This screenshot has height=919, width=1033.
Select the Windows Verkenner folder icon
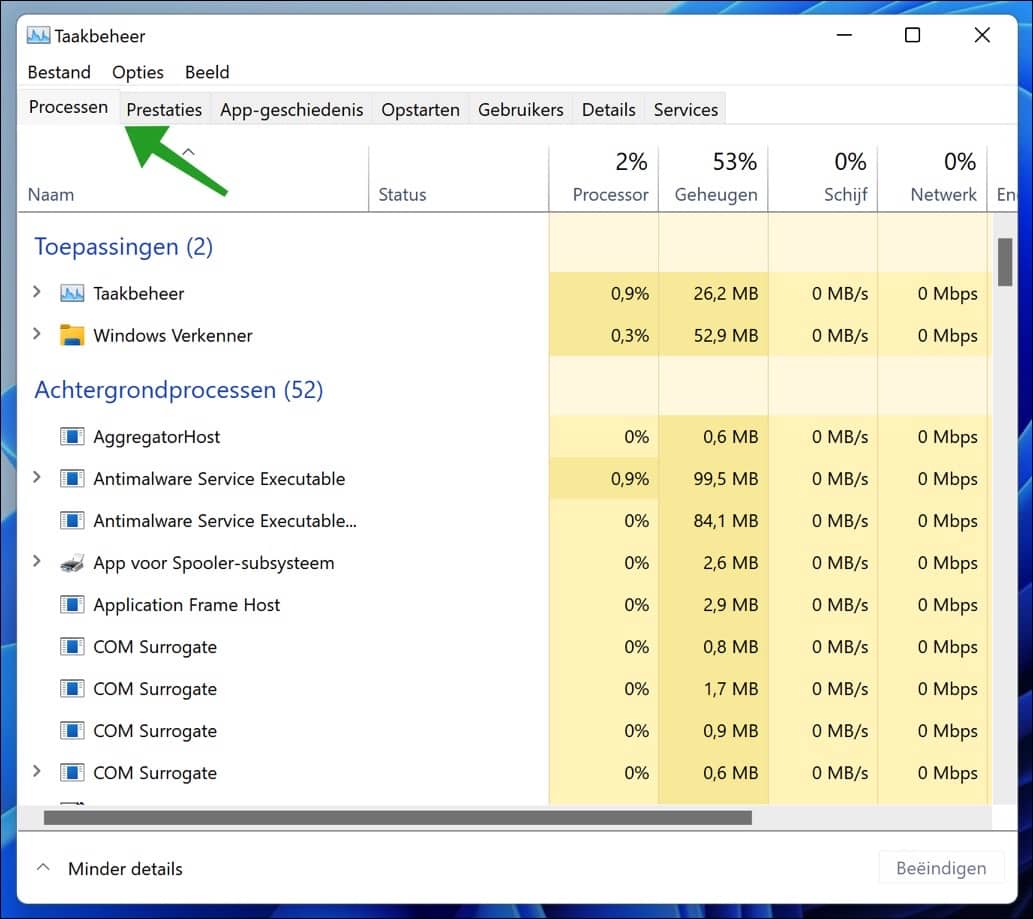pos(73,335)
